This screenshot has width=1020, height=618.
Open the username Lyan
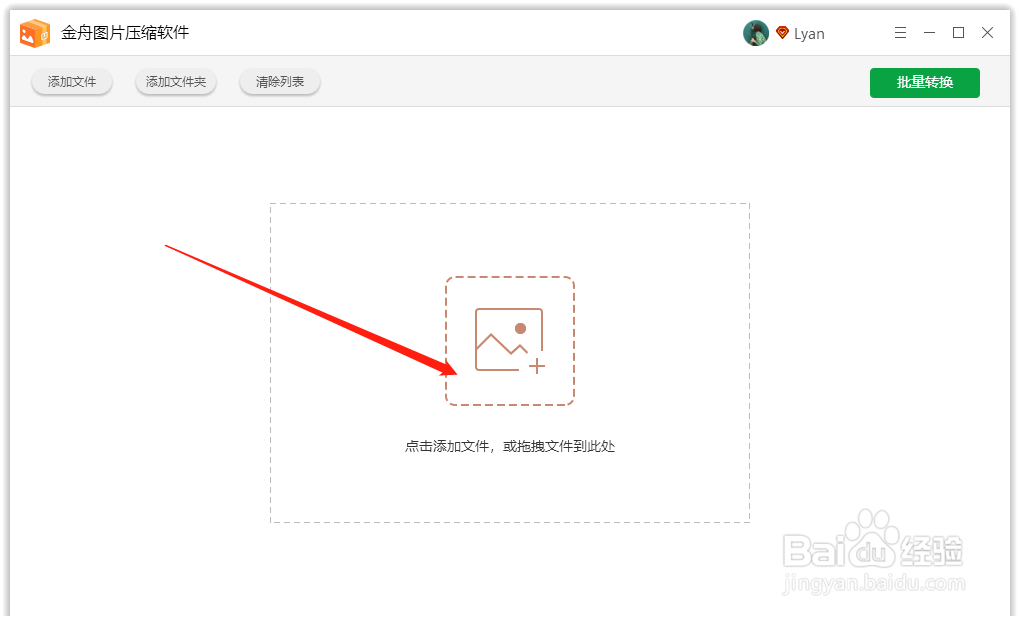pos(809,34)
